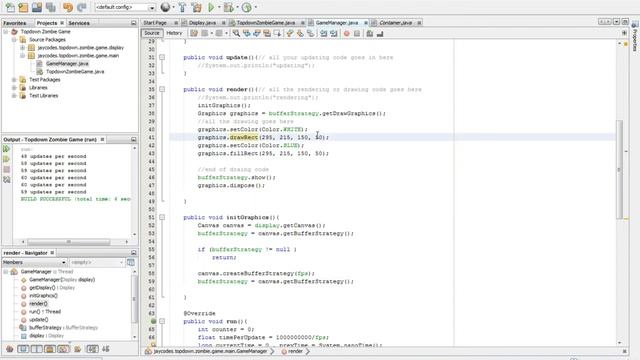Toggle Show Fields filter in Navigator
This screenshot has width=640, height=360.
[23, 349]
